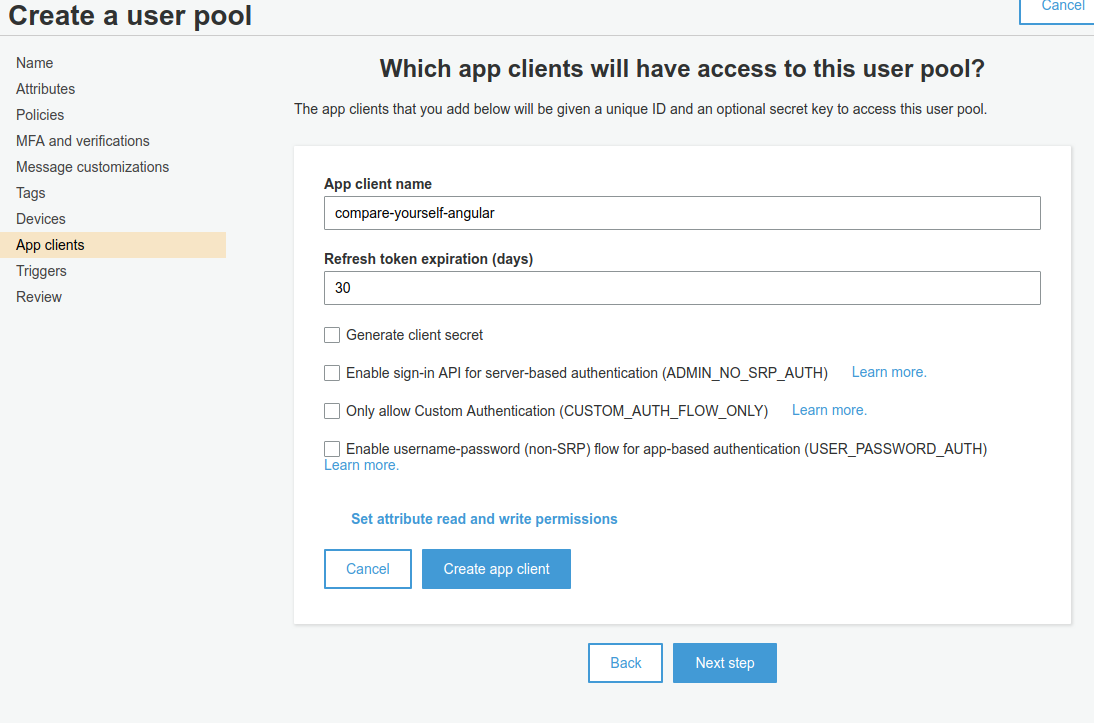The width and height of the screenshot is (1094, 723).
Task: Click the Back button
Action: coord(625,663)
